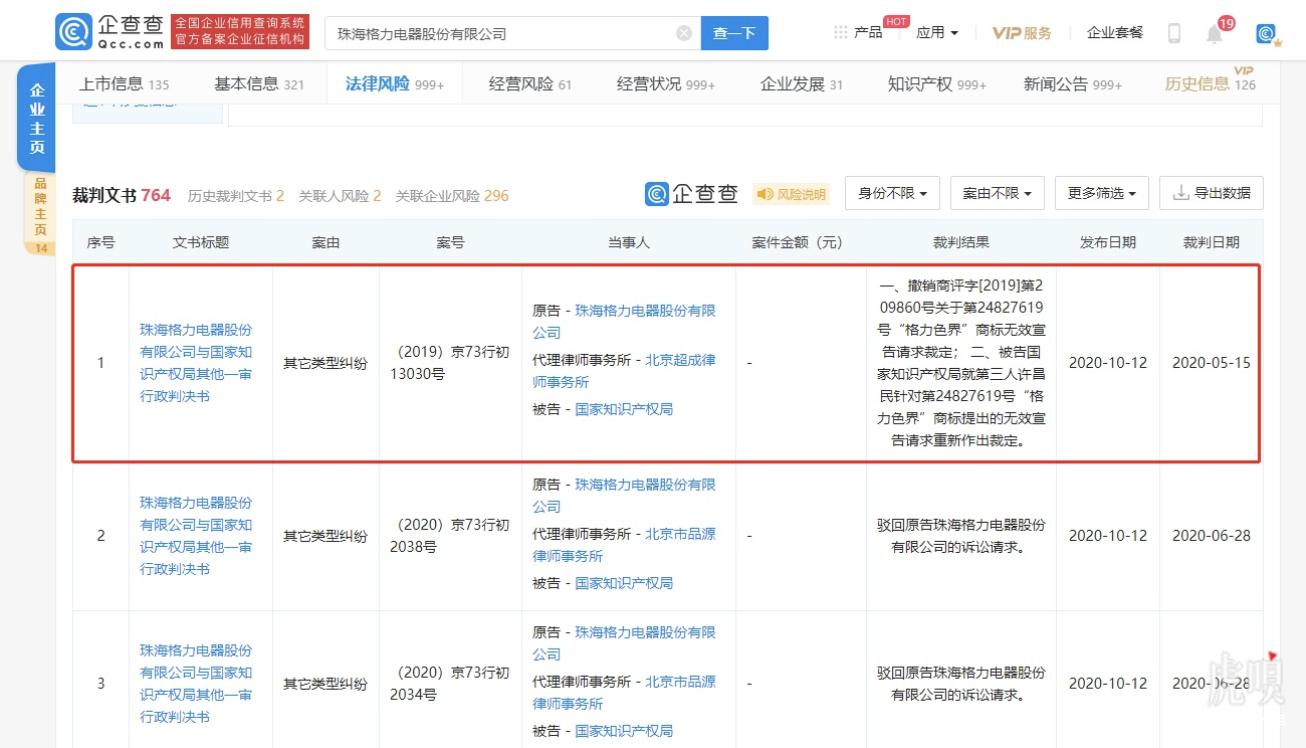Open row 1 defendant 国家知识产权局 link

[624, 409]
